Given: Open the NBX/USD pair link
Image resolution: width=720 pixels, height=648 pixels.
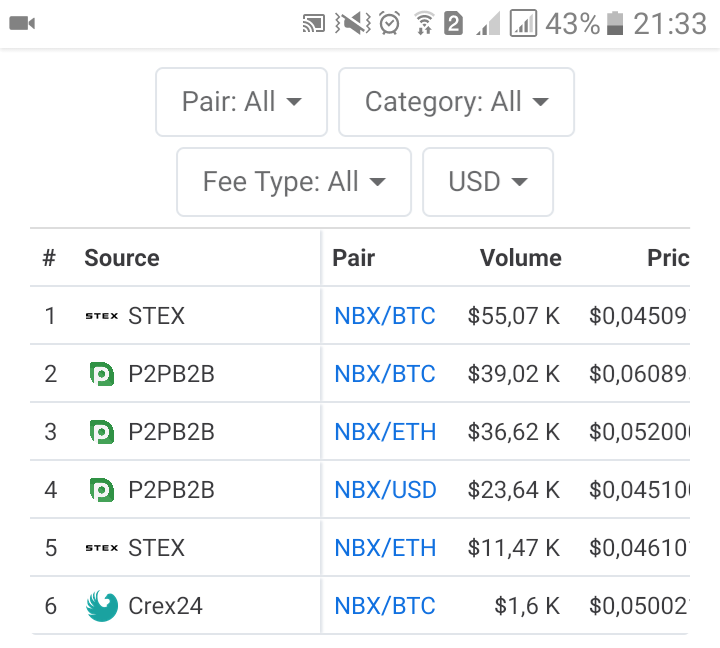Looking at the screenshot, I should point(386,490).
